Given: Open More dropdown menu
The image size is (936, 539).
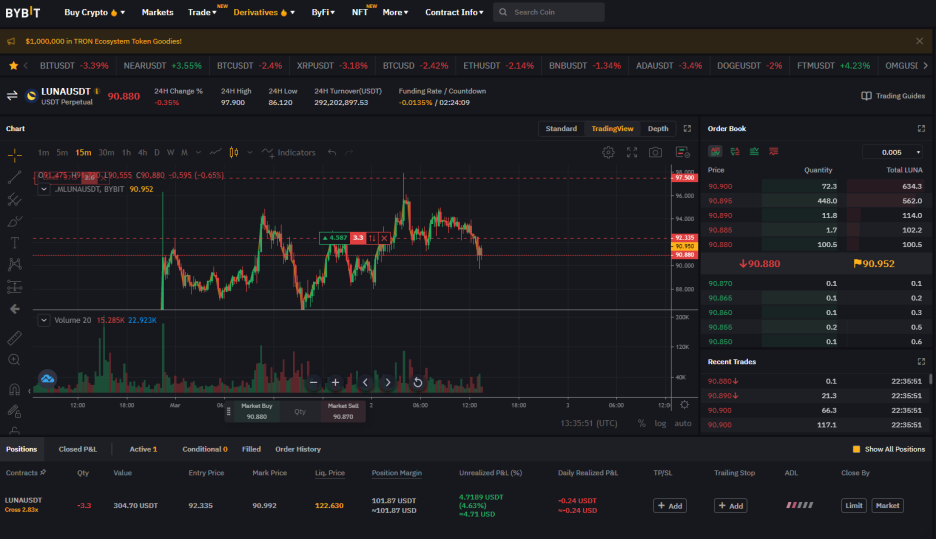Looking at the screenshot, I should pos(395,12).
